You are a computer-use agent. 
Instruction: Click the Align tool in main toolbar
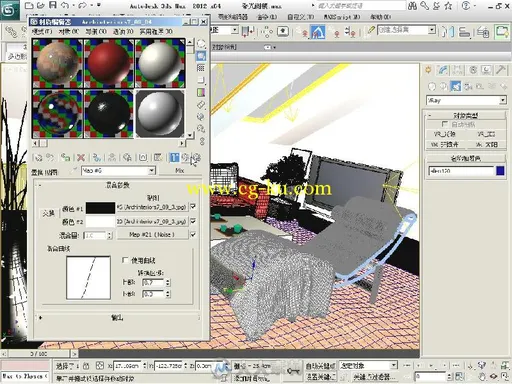(464, 32)
